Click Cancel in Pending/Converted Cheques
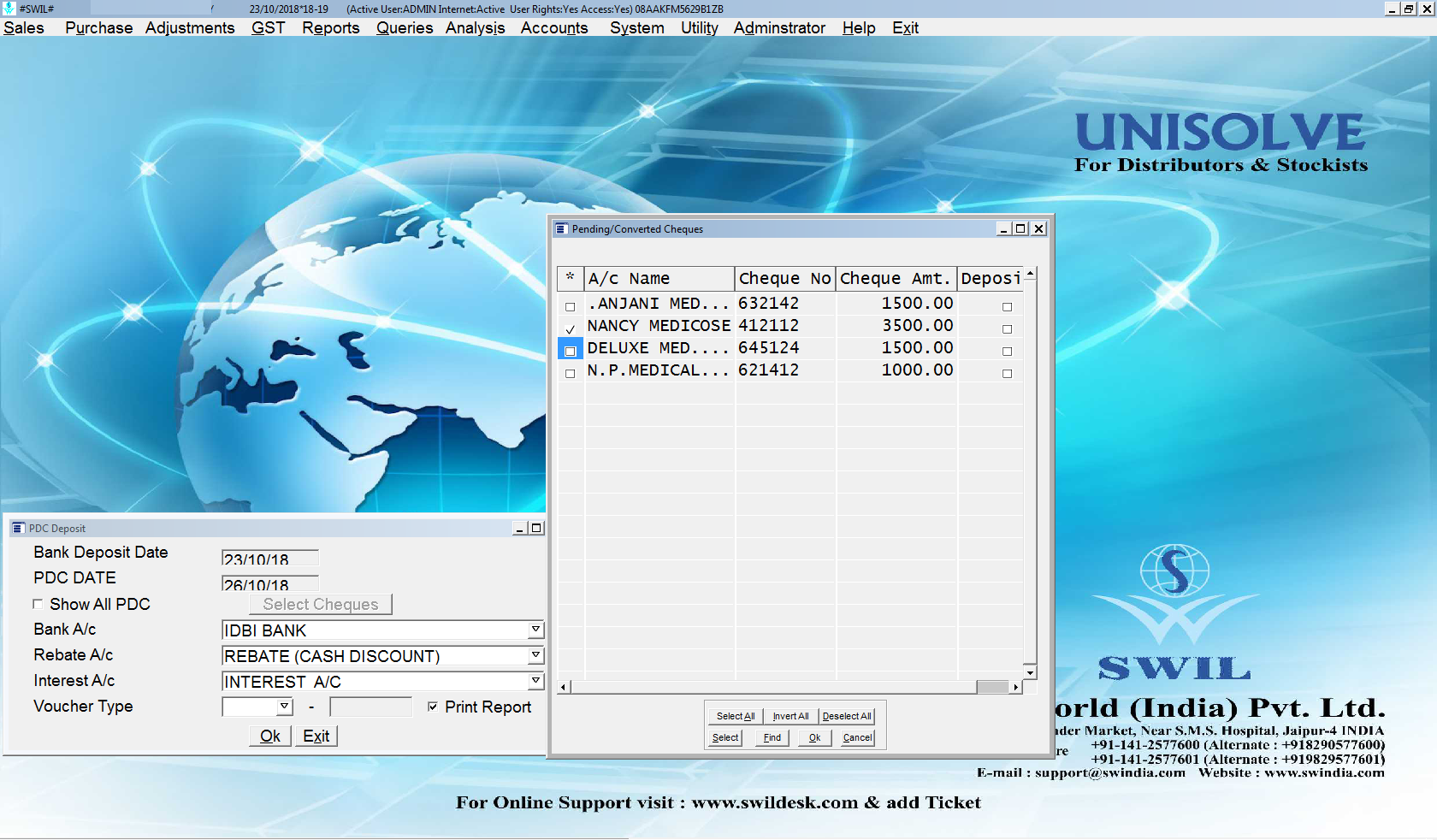The width and height of the screenshot is (1437, 840). pyautogui.click(x=858, y=737)
